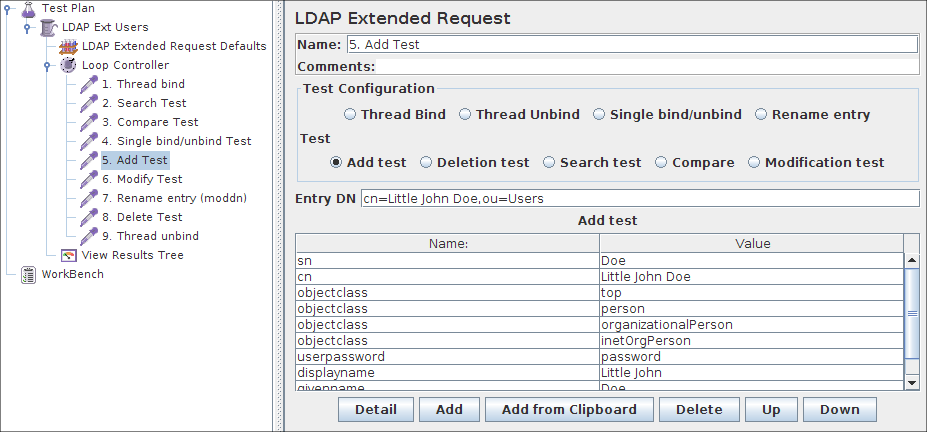Collapse the LDAP Ext Users tree node
This screenshot has width=927, height=432.
(27, 28)
